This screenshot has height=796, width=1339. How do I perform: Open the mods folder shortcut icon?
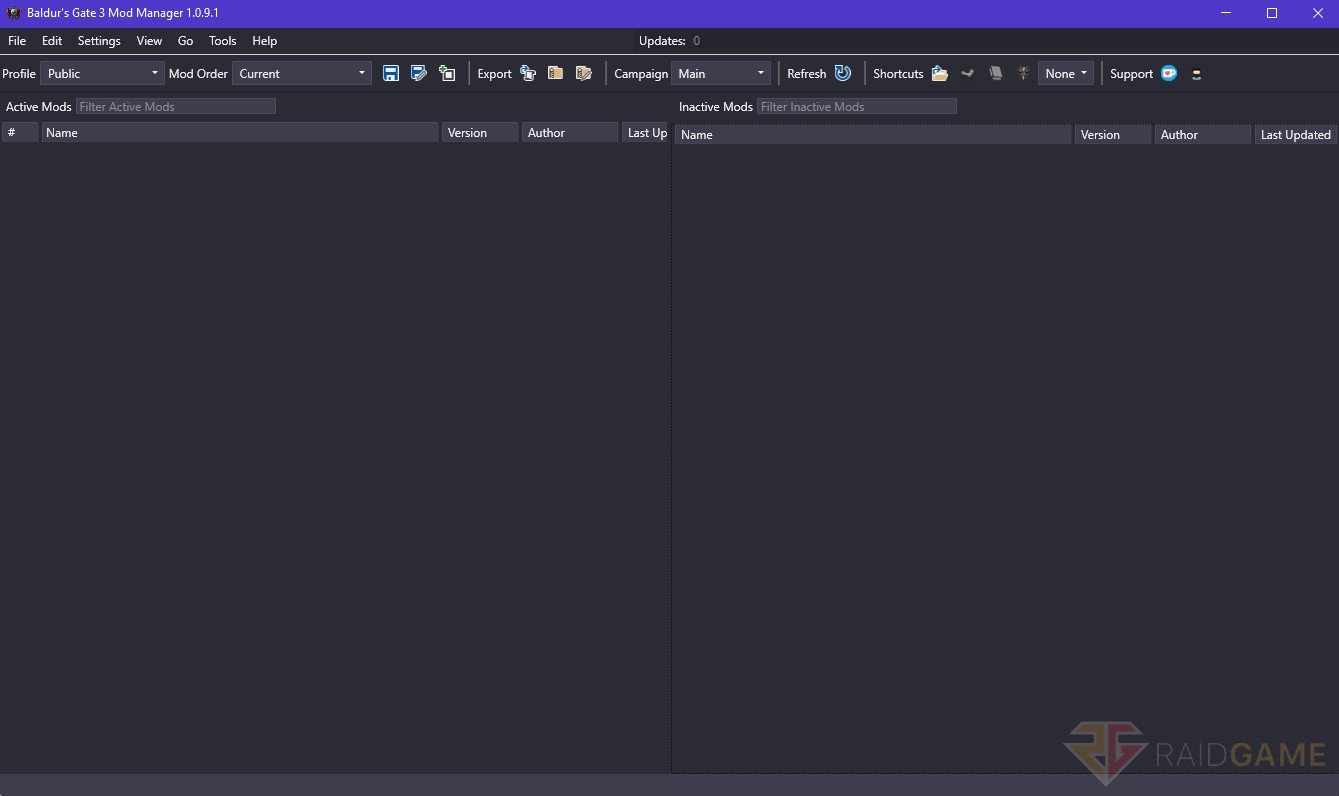[940, 73]
